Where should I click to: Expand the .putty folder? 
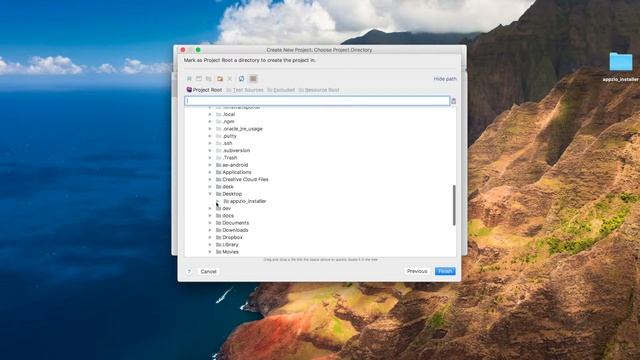[210, 136]
